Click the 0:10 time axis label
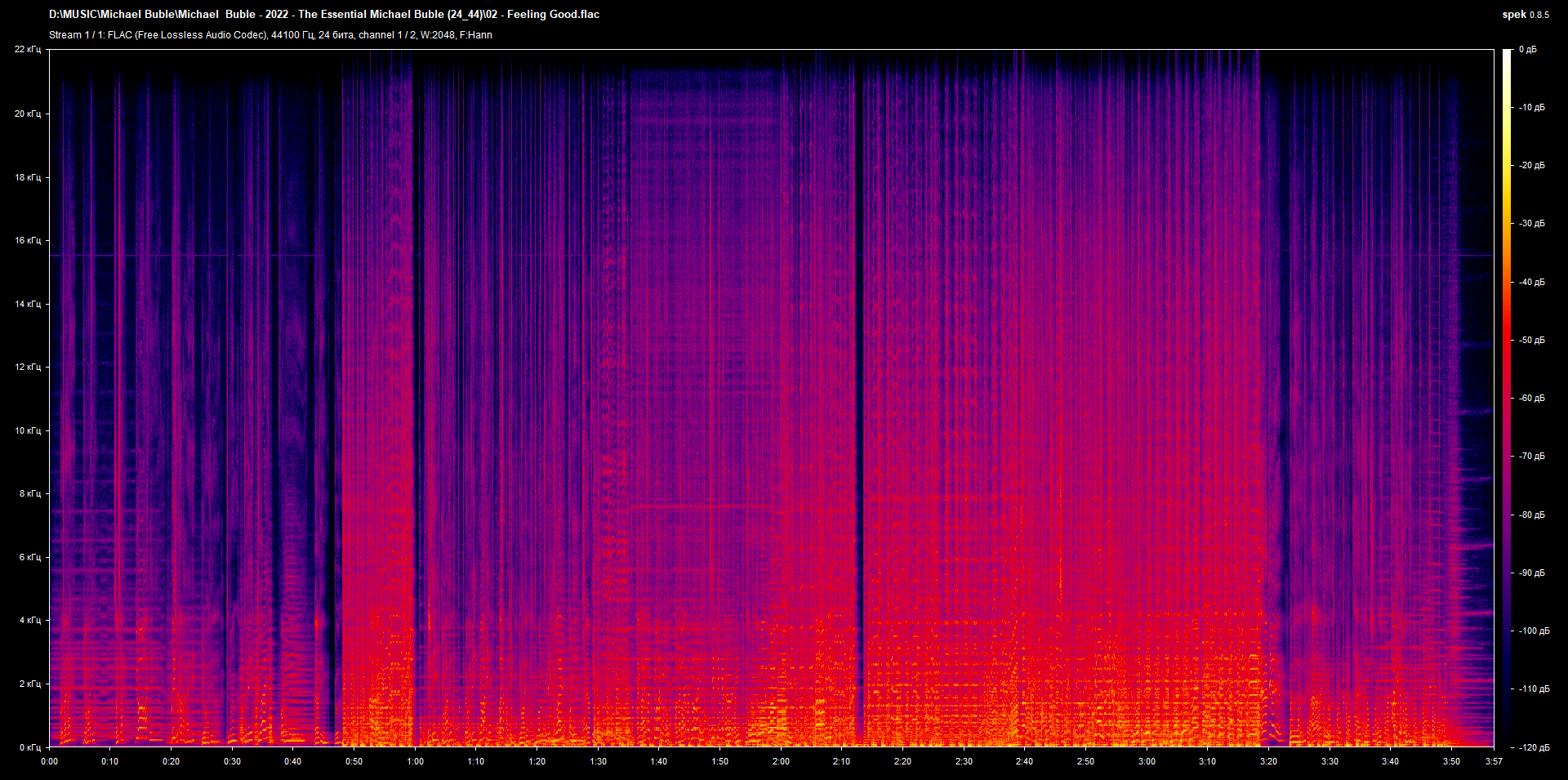Viewport: 1568px width, 780px height. (x=110, y=761)
